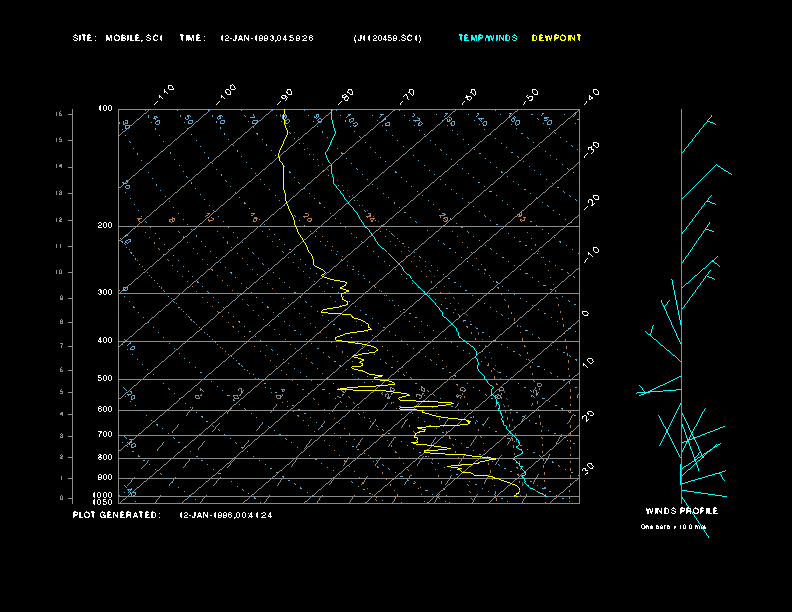Click the "7" tick on the height scale
Screen dimensions: 792x612
coord(62,346)
